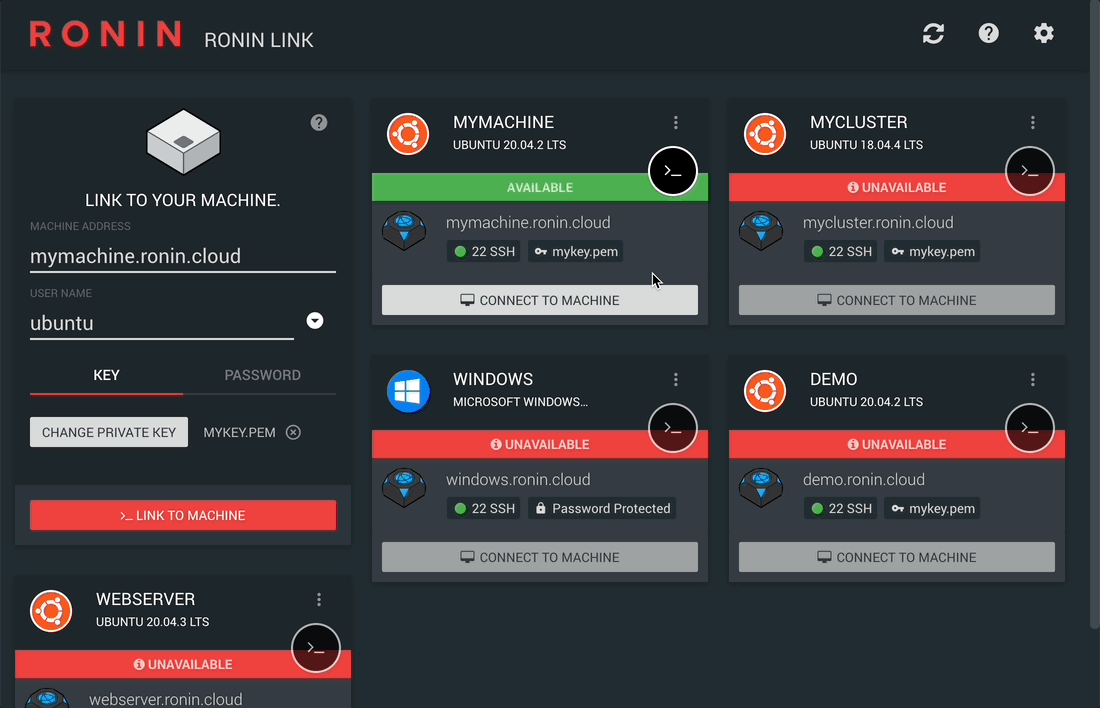Click Ubuntu logo on WEBSERVER card
The width and height of the screenshot is (1100, 708).
click(x=51, y=611)
